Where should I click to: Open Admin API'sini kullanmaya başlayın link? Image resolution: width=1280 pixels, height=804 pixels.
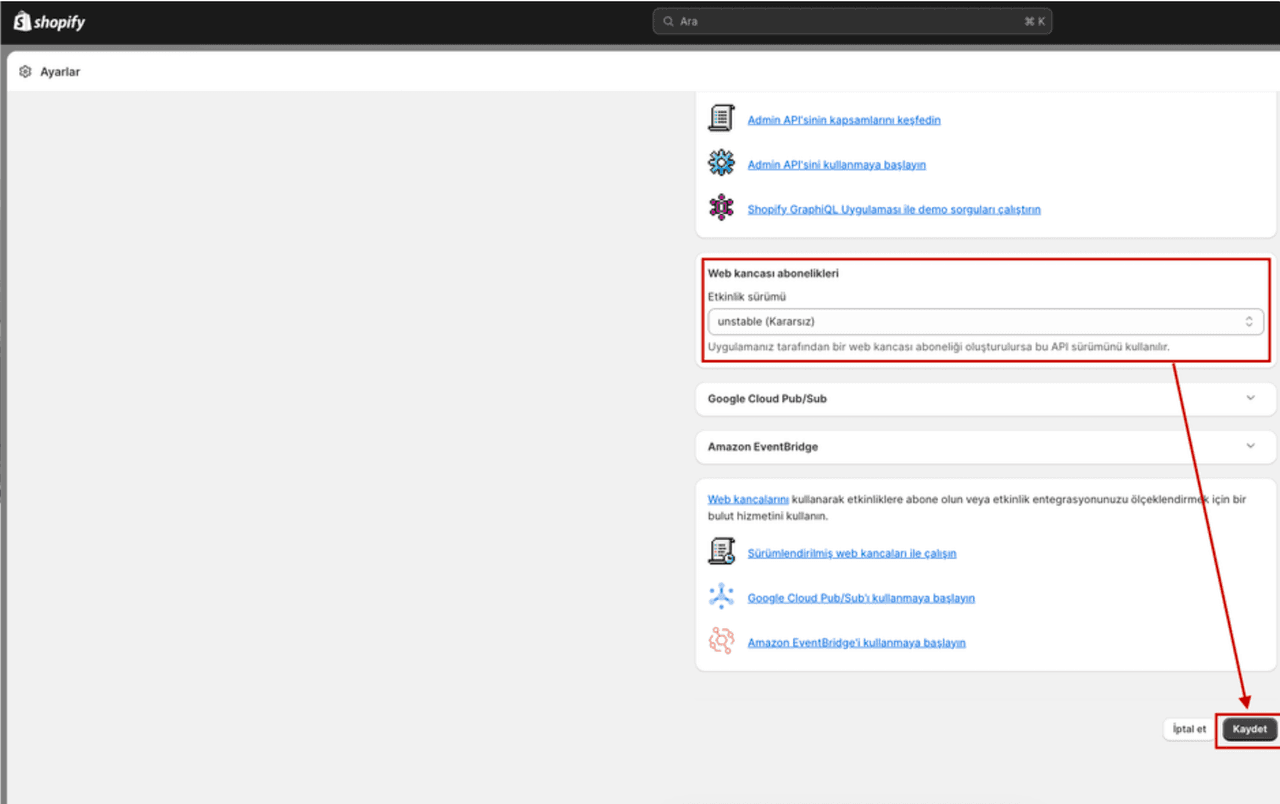click(837, 165)
